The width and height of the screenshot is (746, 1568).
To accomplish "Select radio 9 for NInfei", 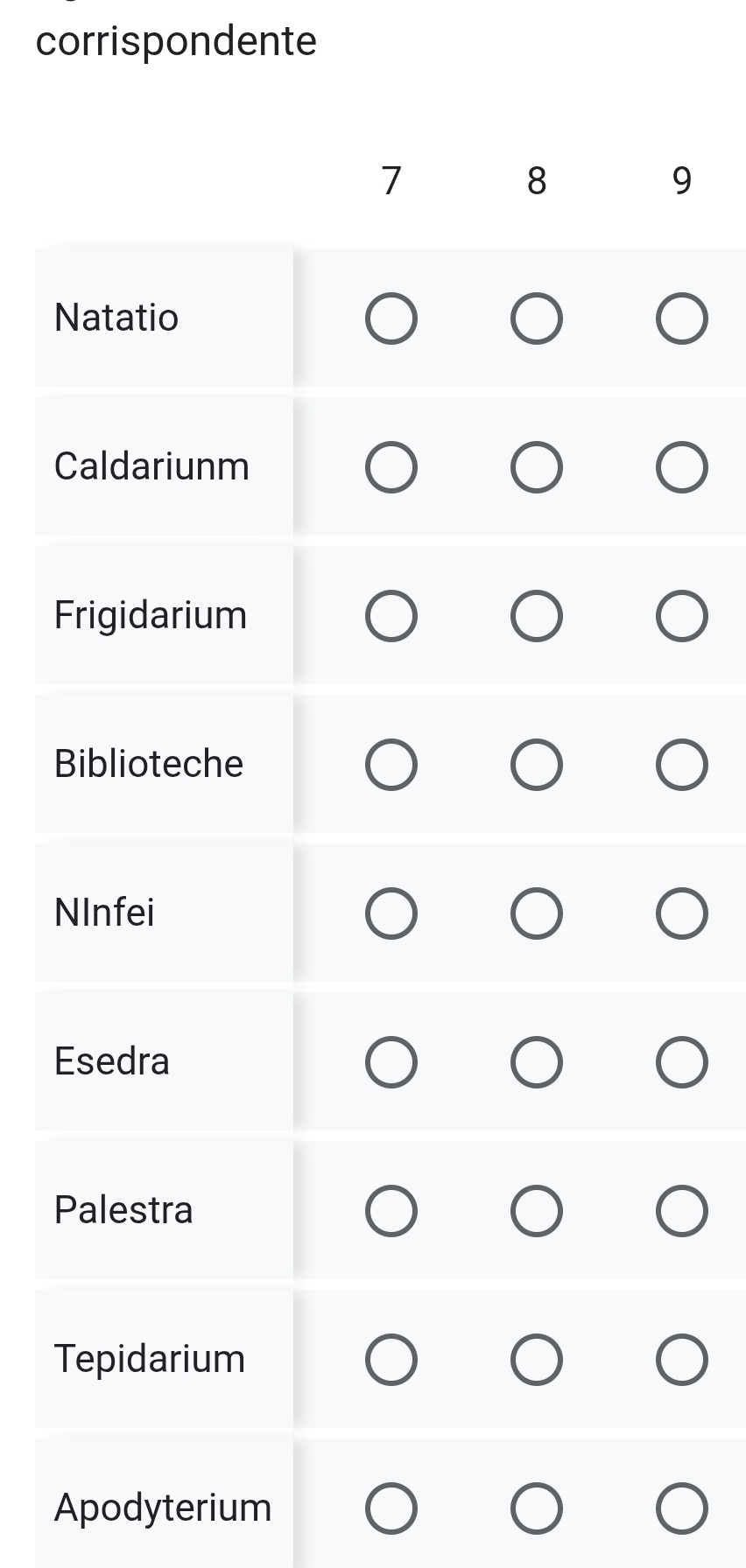I will (x=682, y=913).
